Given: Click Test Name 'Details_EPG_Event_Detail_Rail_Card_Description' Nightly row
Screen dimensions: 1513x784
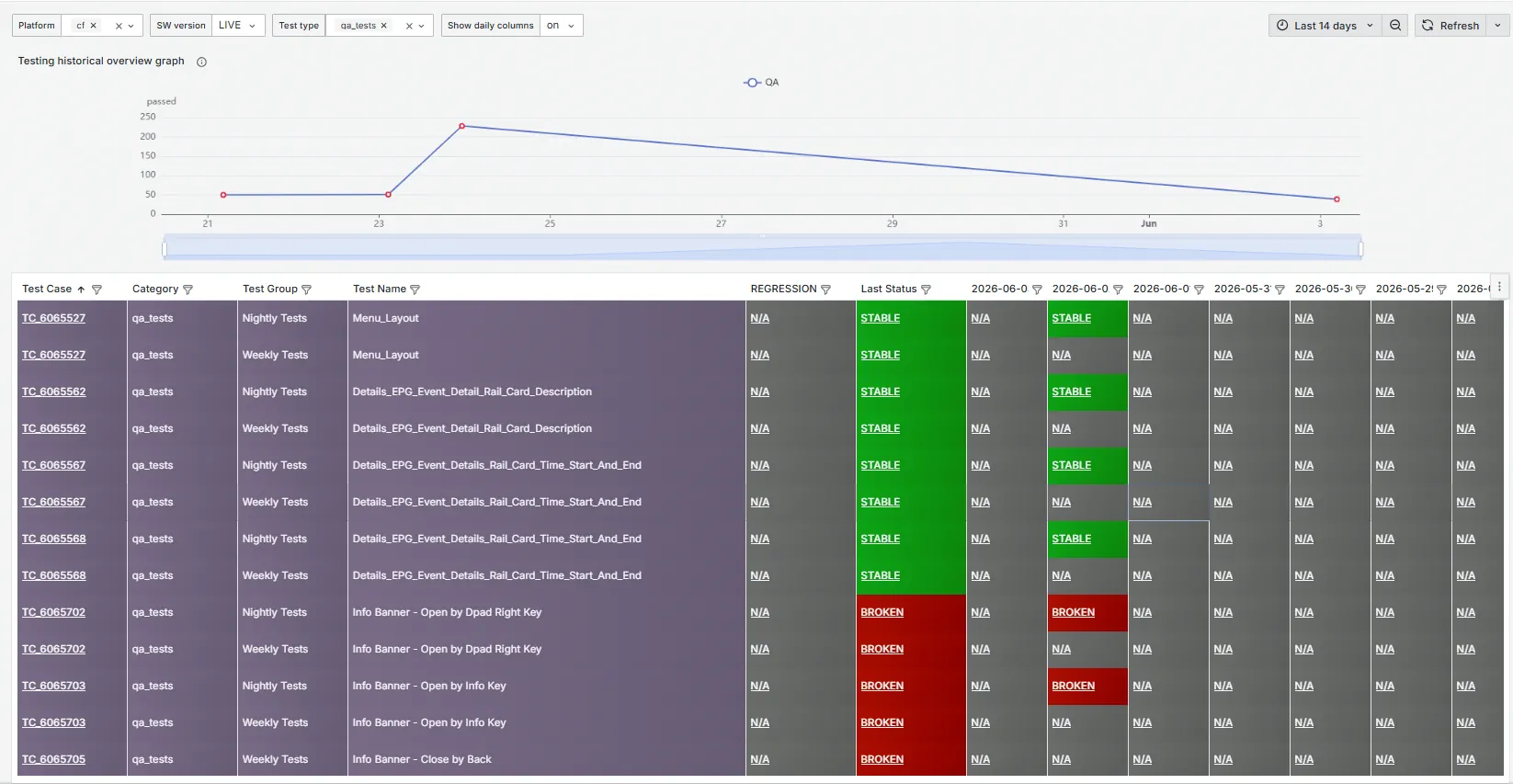Looking at the screenshot, I should pos(472,392).
